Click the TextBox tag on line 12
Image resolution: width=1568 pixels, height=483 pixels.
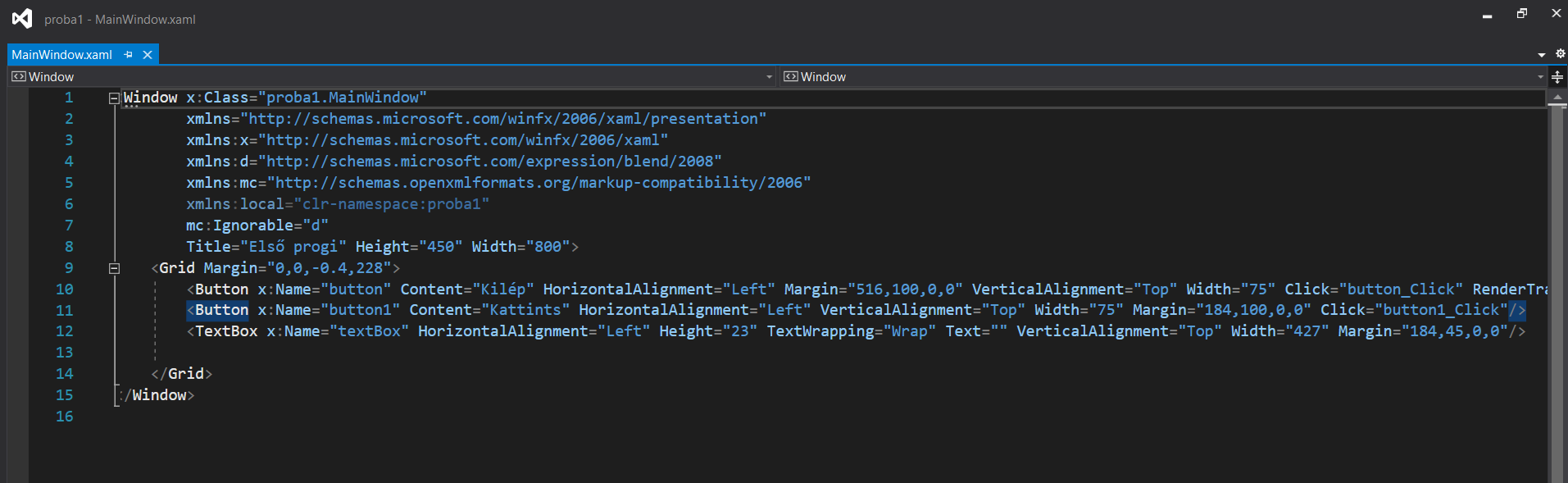coord(226,331)
